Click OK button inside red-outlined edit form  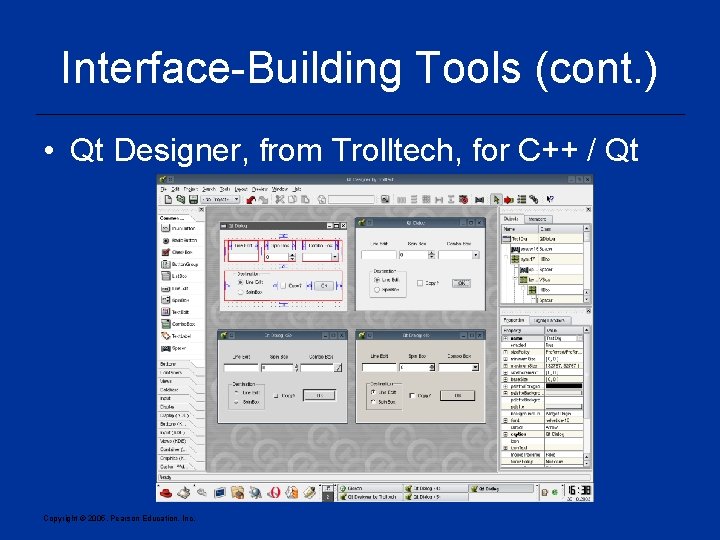point(324,286)
